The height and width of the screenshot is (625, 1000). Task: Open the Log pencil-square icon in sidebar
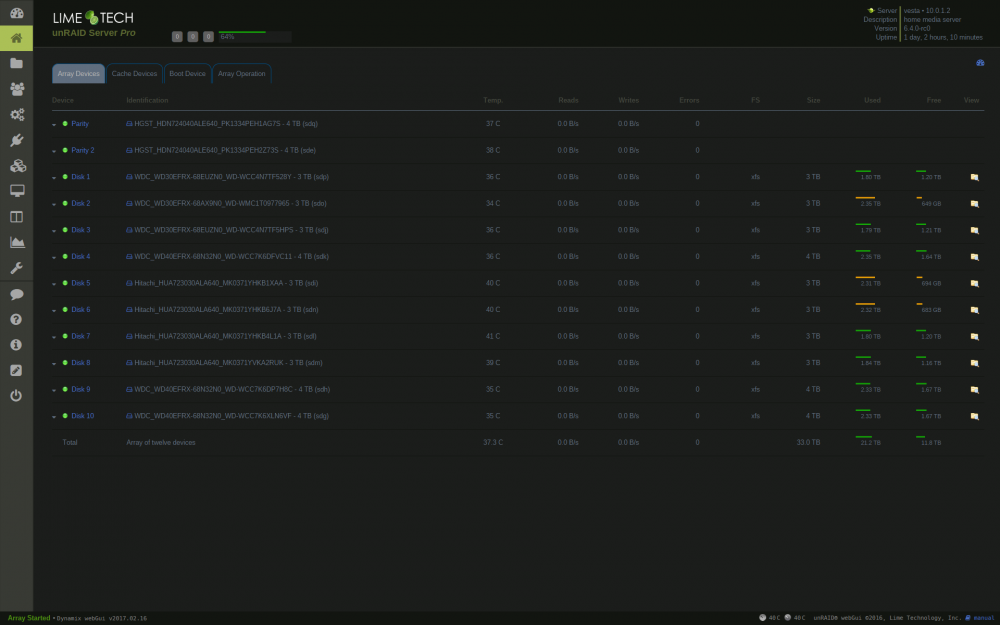pyautogui.click(x=17, y=371)
